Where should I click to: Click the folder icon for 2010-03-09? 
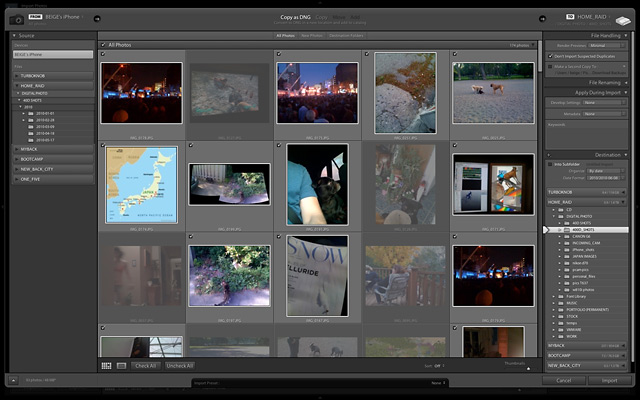31,127
